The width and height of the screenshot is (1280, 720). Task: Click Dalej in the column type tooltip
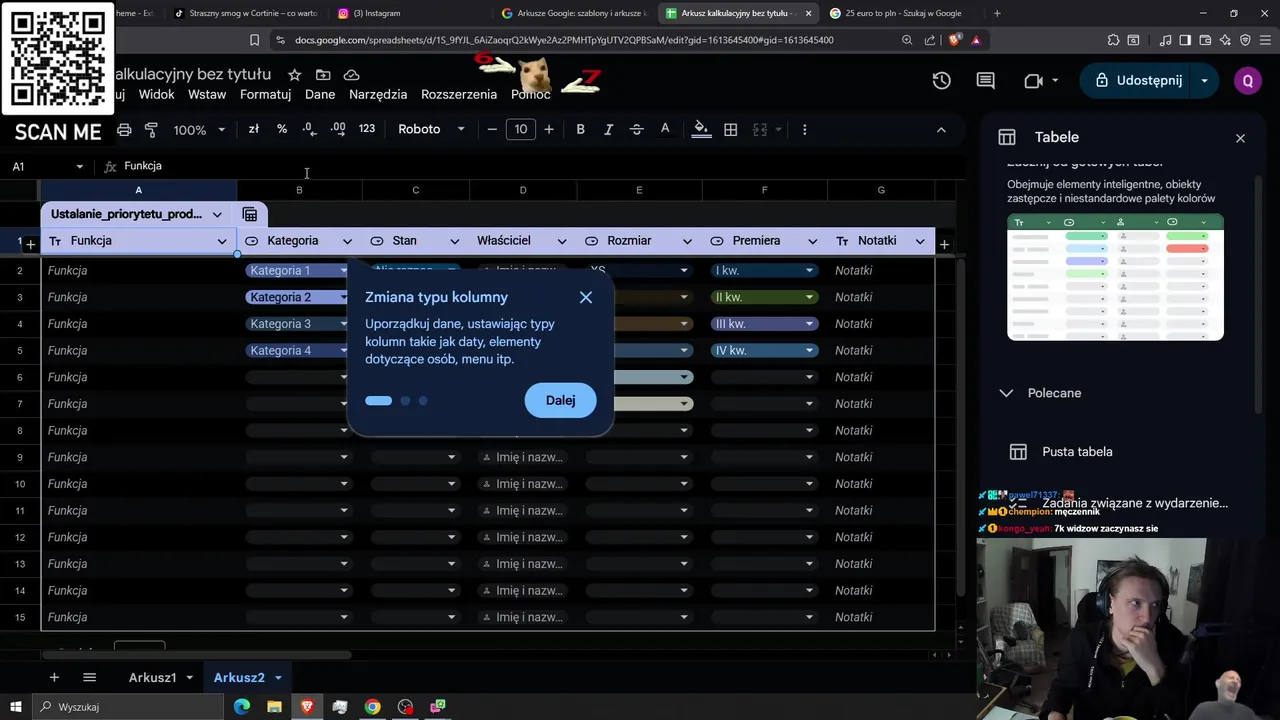[x=560, y=400]
